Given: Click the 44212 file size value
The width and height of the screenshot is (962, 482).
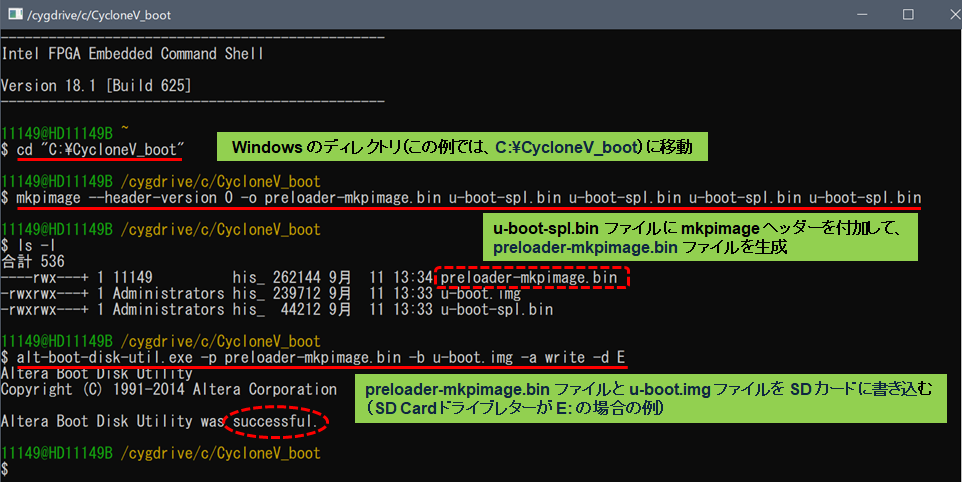Looking at the screenshot, I should [301, 309].
